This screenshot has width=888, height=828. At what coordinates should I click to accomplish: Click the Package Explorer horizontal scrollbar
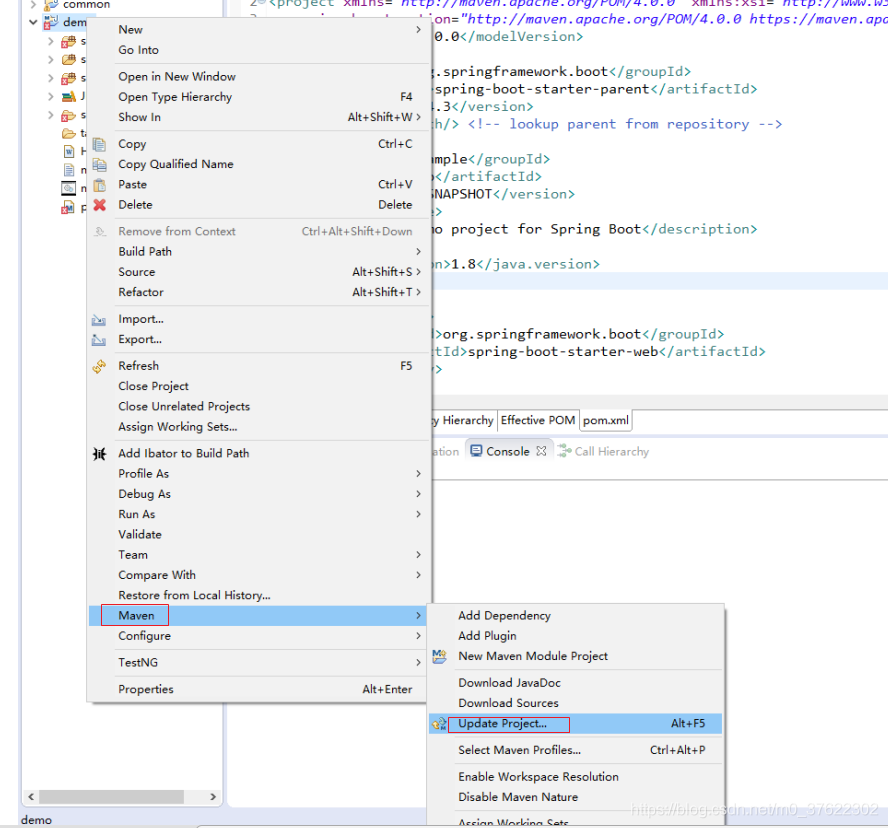tap(110, 796)
